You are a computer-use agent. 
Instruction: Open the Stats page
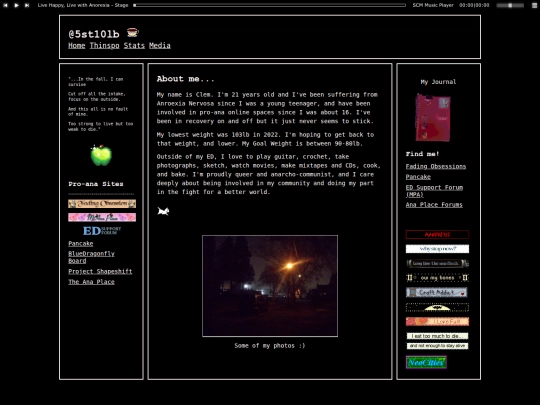[x=134, y=45]
